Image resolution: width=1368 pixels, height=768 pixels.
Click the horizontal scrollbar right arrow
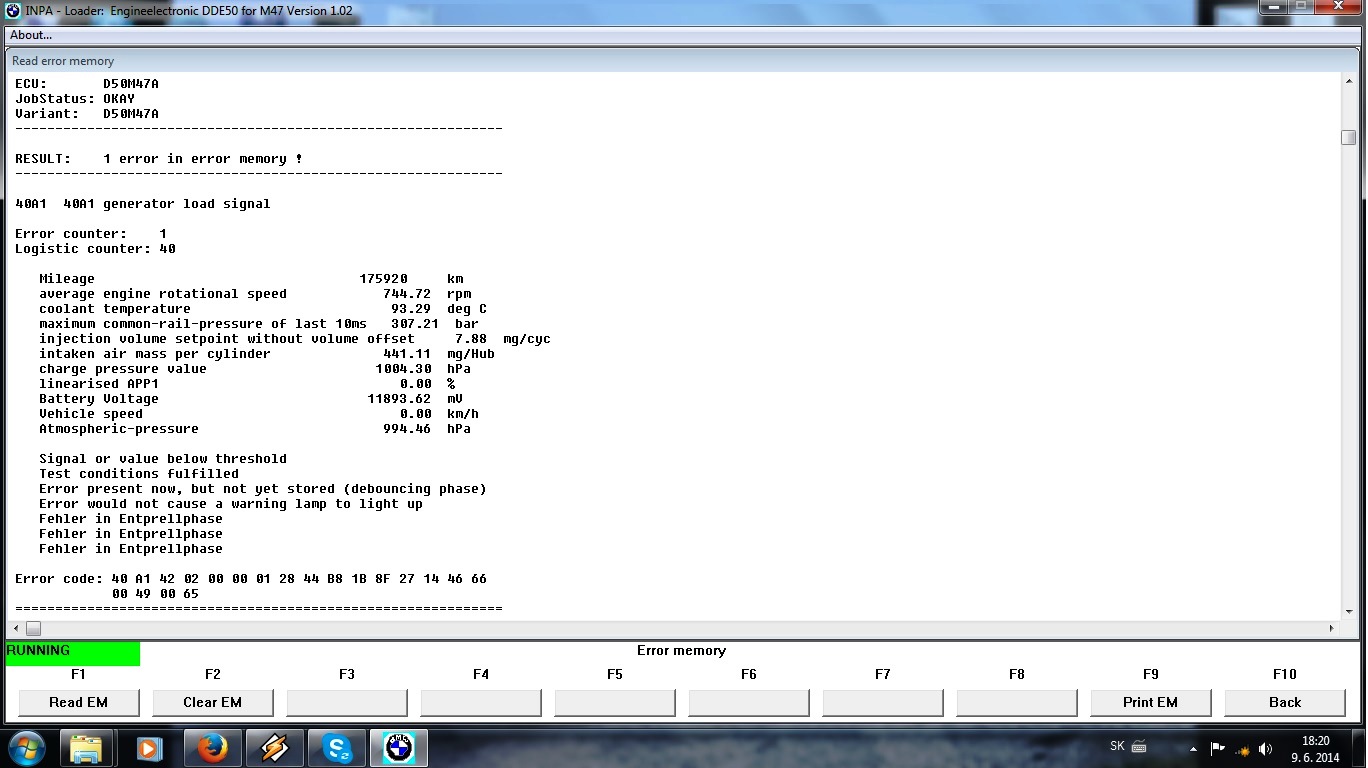[1331, 628]
